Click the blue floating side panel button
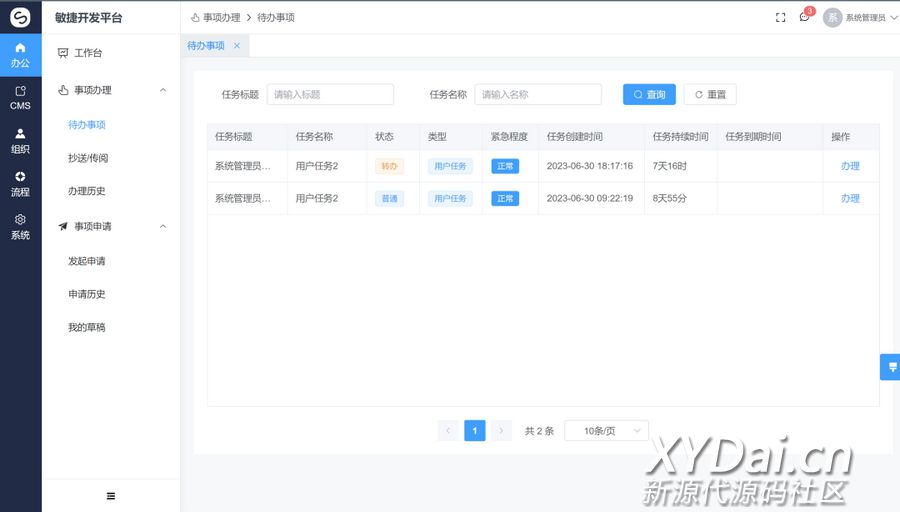Screen dimensions: 900x512 pos(889,367)
